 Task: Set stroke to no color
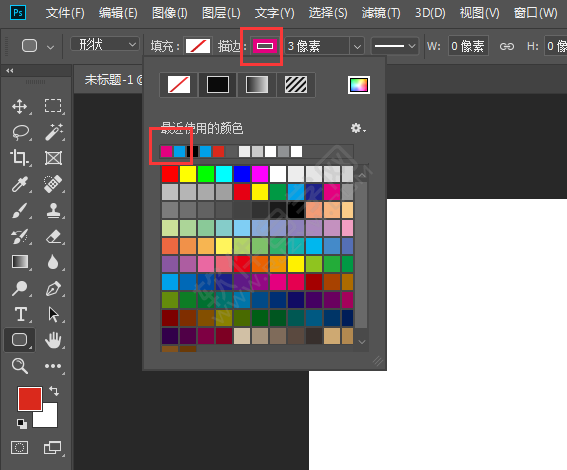tap(179, 85)
